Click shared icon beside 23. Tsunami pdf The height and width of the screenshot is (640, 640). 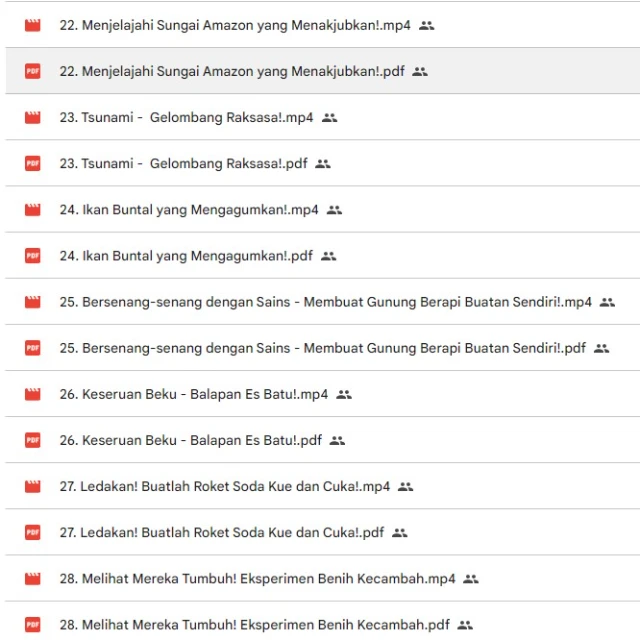pyautogui.click(x=322, y=164)
